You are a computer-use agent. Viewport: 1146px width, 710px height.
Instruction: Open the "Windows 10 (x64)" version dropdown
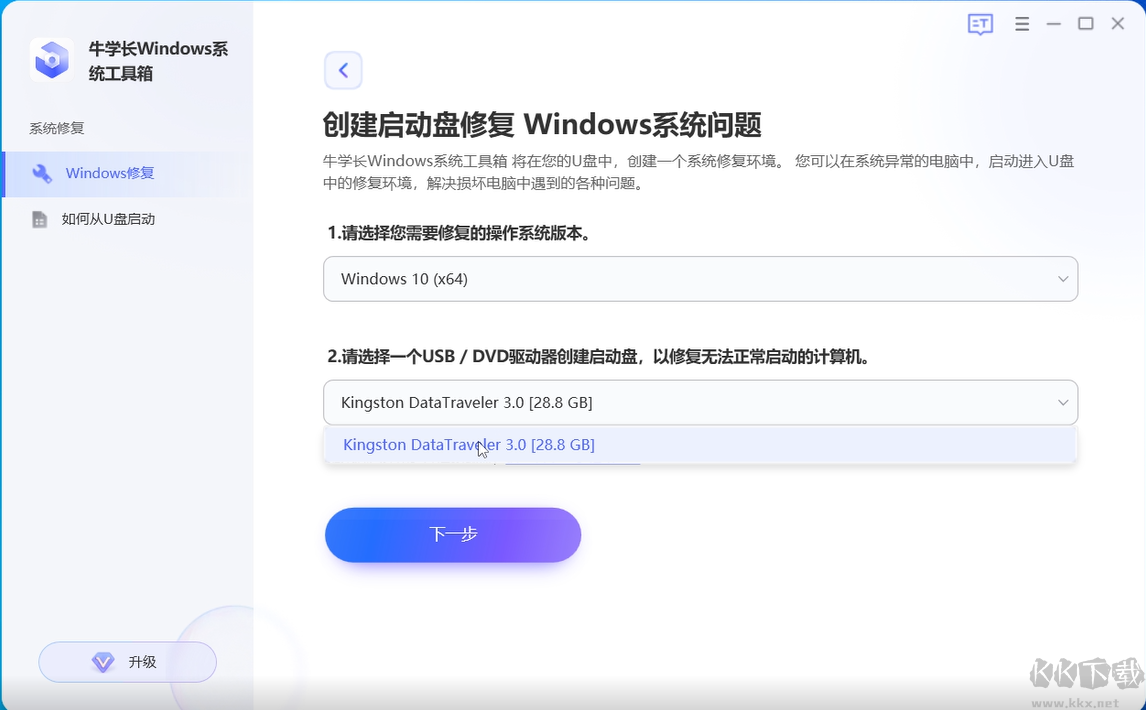pyautogui.click(x=700, y=279)
